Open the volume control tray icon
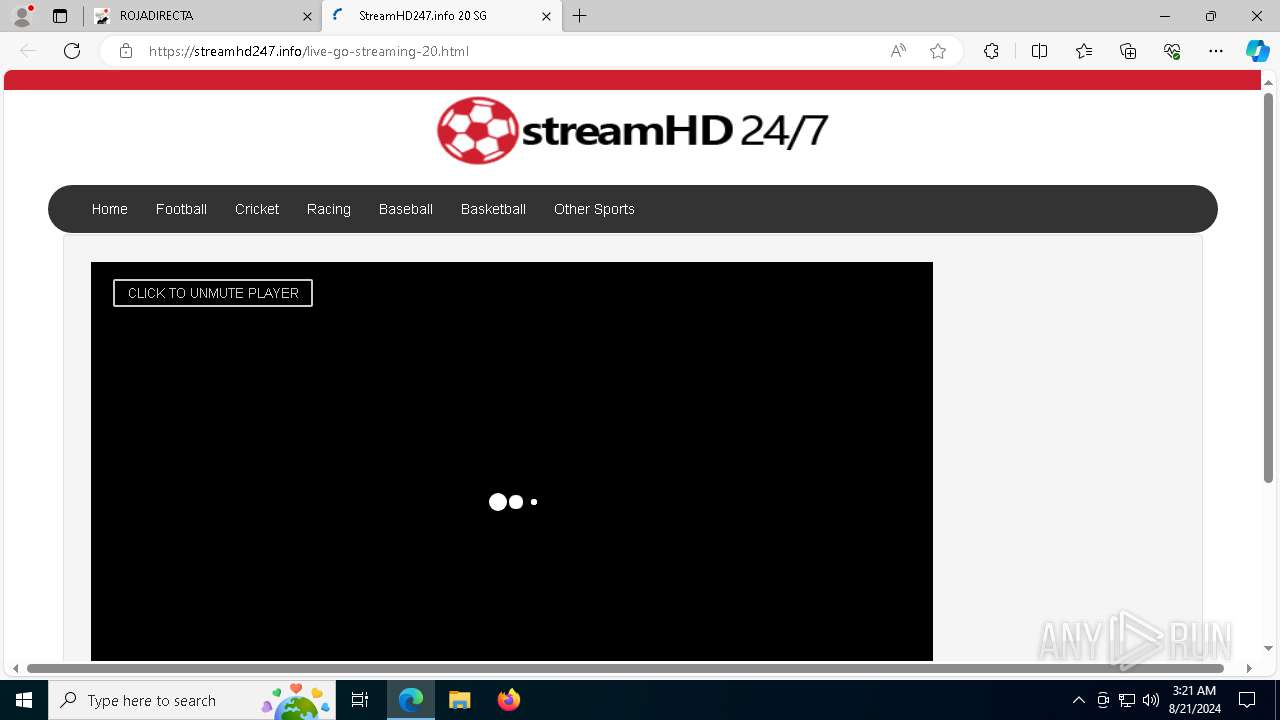 tap(1151, 700)
